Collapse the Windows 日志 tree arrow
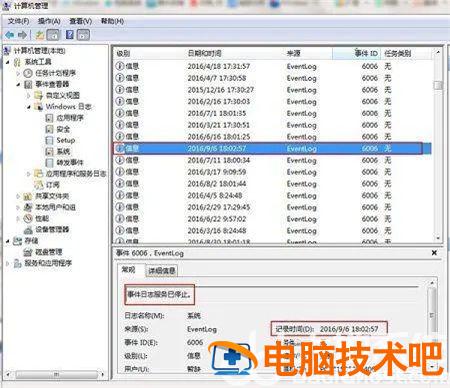Image resolution: width=450 pixels, height=388 pixels. pyautogui.click(x=29, y=107)
